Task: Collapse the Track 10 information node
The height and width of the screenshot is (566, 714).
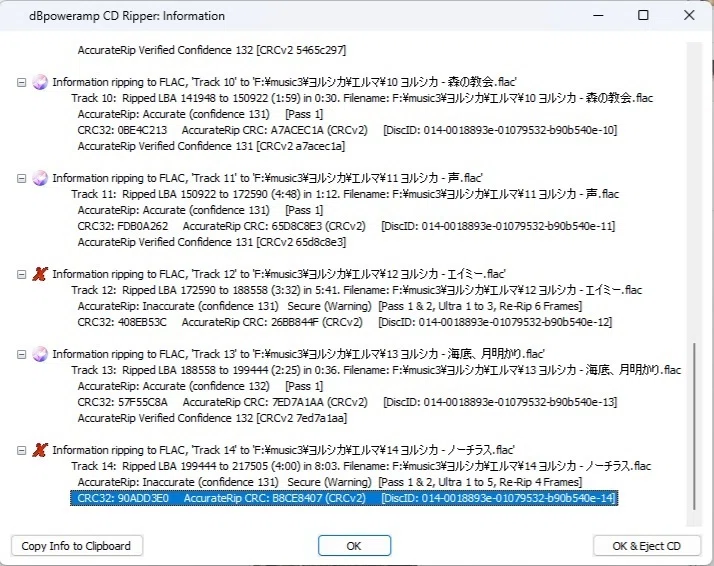Action: pyautogui.click(x=21, y=82)
